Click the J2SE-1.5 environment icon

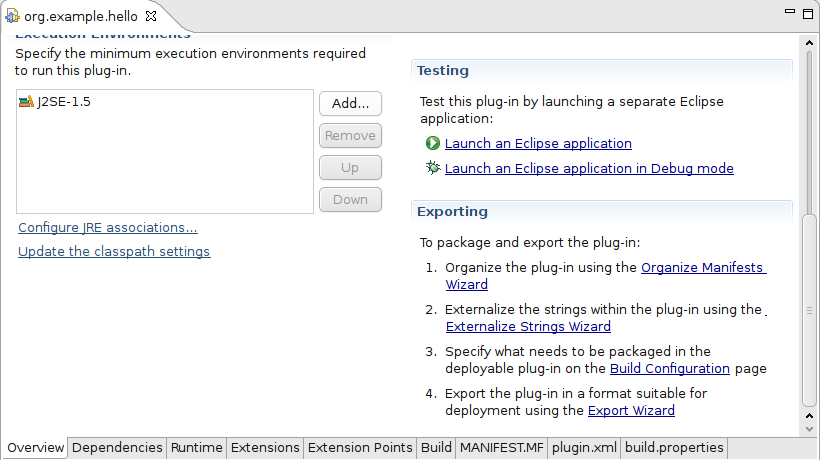click(x=26, y=101)
